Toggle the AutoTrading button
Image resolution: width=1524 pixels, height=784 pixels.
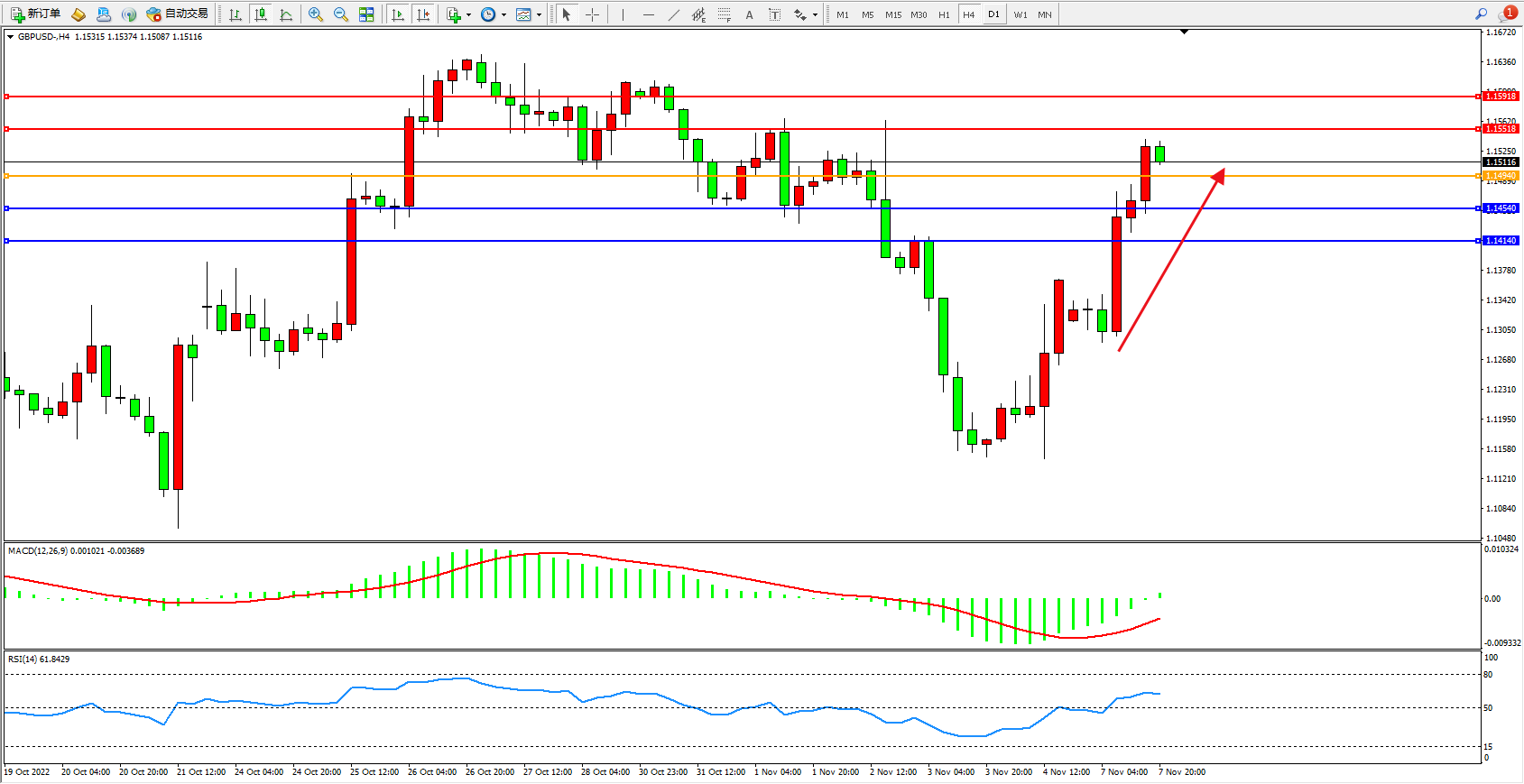(178, 14)
